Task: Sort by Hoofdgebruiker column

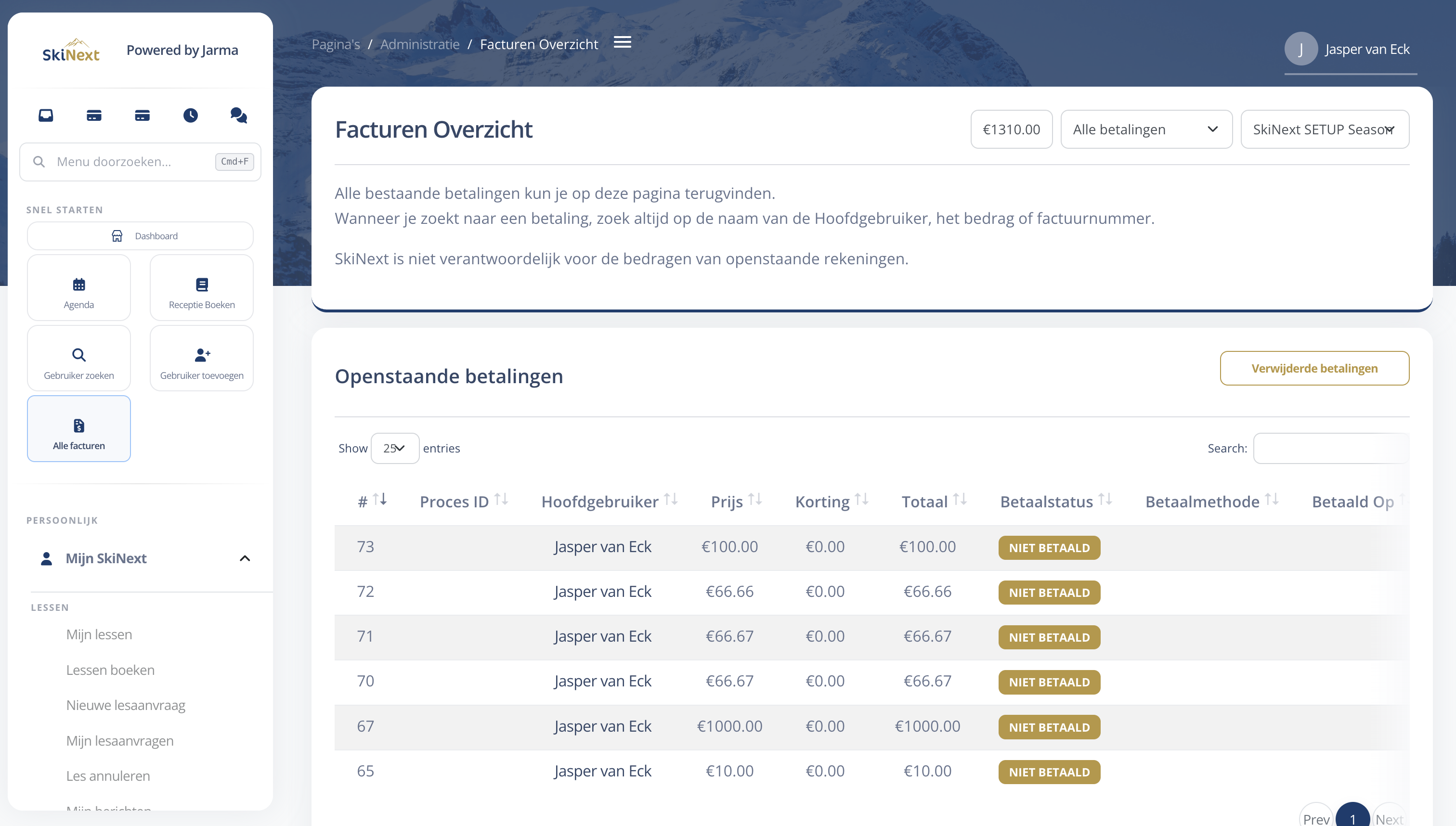Action: click(x=610, y=501)
